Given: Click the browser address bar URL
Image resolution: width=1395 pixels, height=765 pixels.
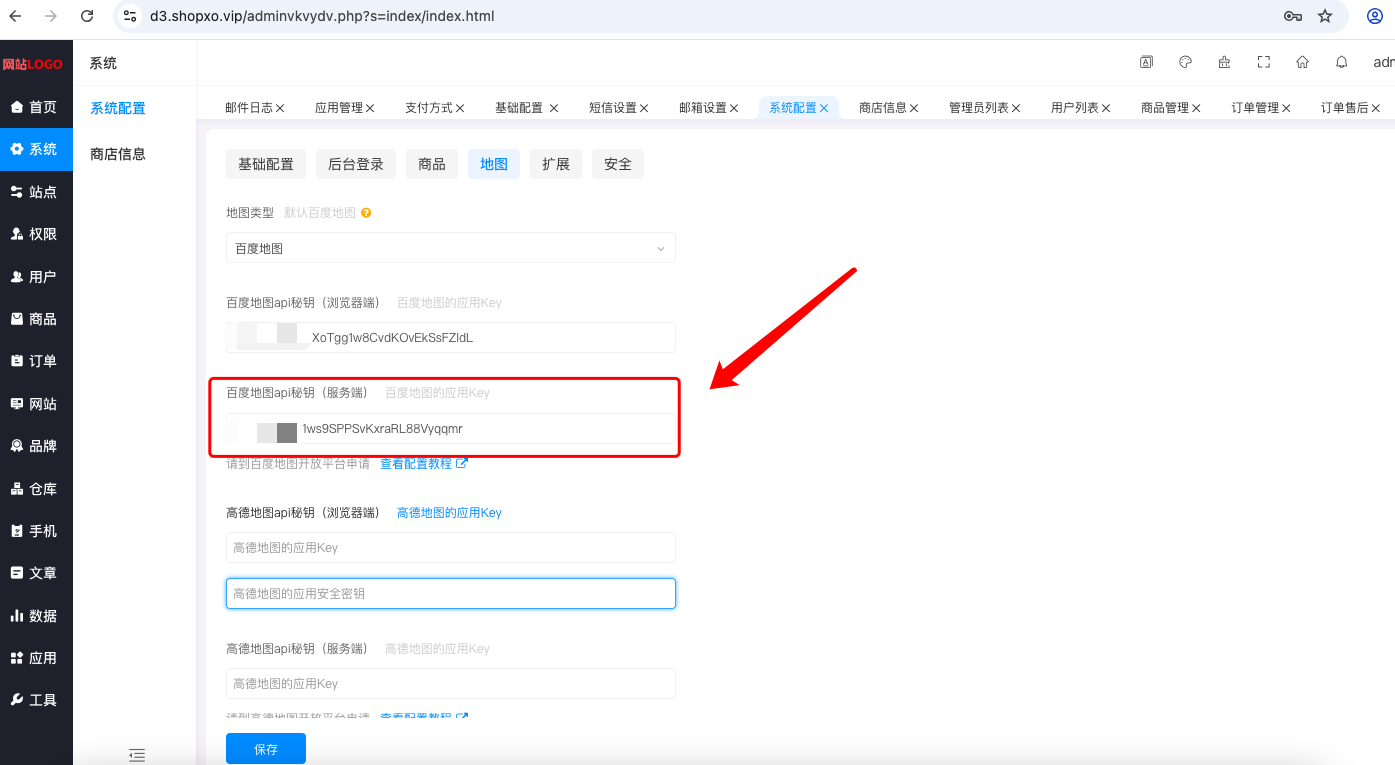Looking at the screenshot, I should coord(322,16).
